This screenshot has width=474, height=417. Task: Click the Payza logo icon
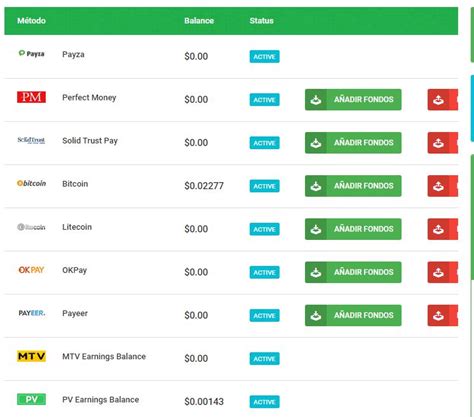coord(31,53)
